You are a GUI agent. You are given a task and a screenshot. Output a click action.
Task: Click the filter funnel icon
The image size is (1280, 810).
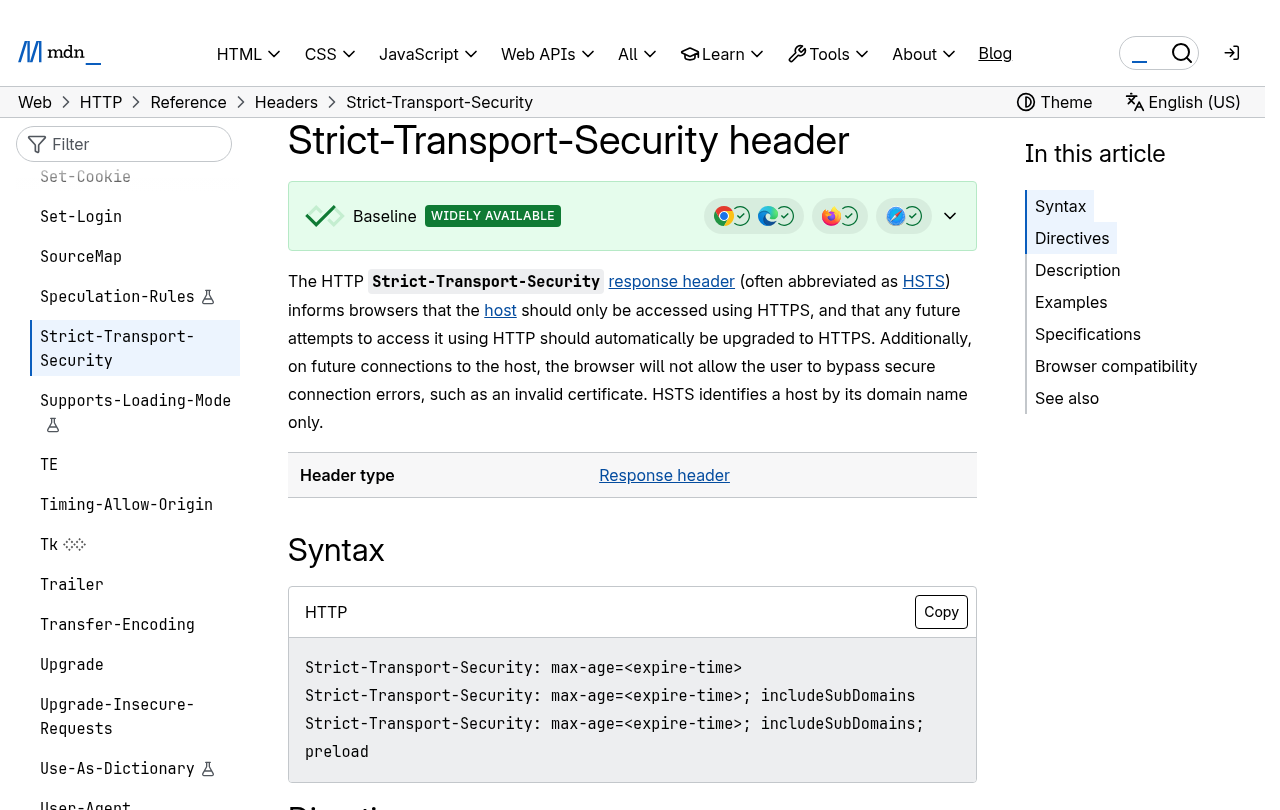[x=37, y=144]
